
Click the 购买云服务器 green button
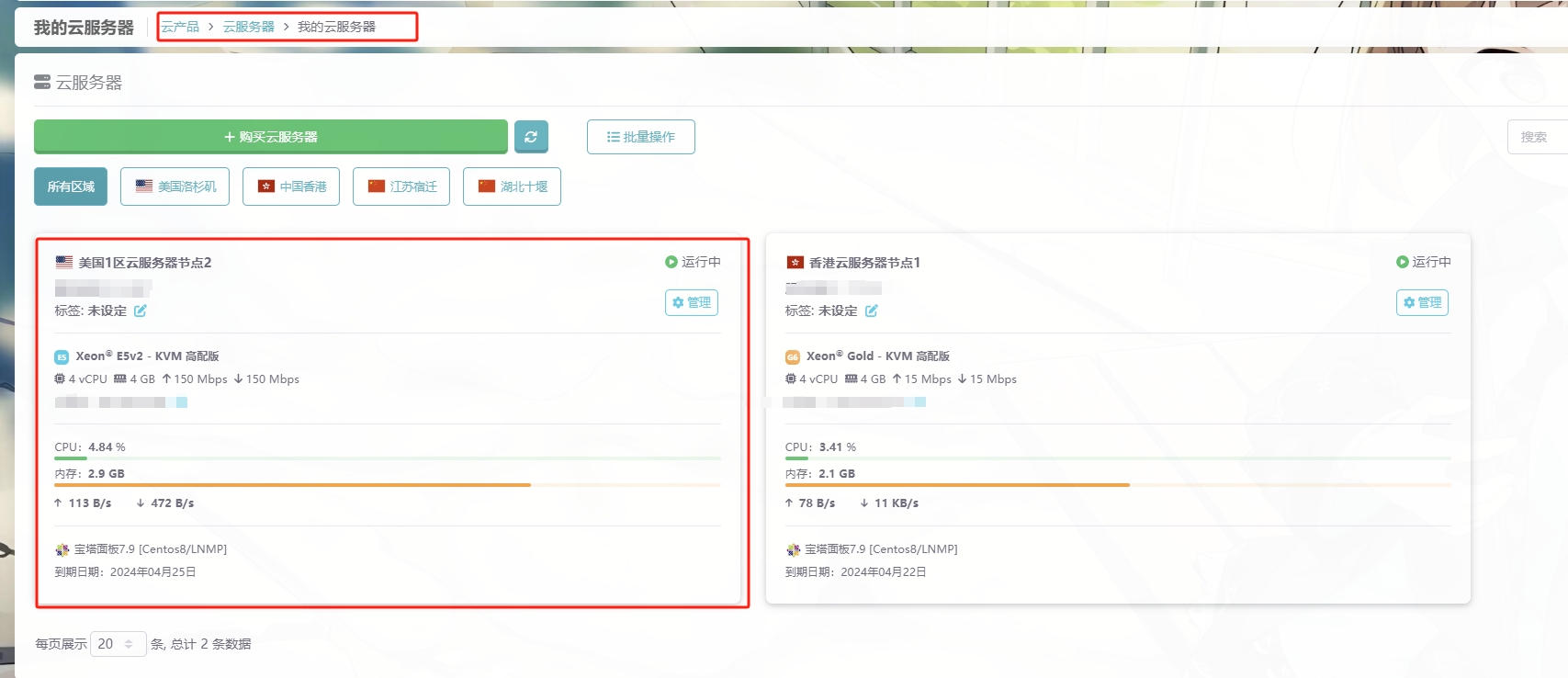click(271, 137)
